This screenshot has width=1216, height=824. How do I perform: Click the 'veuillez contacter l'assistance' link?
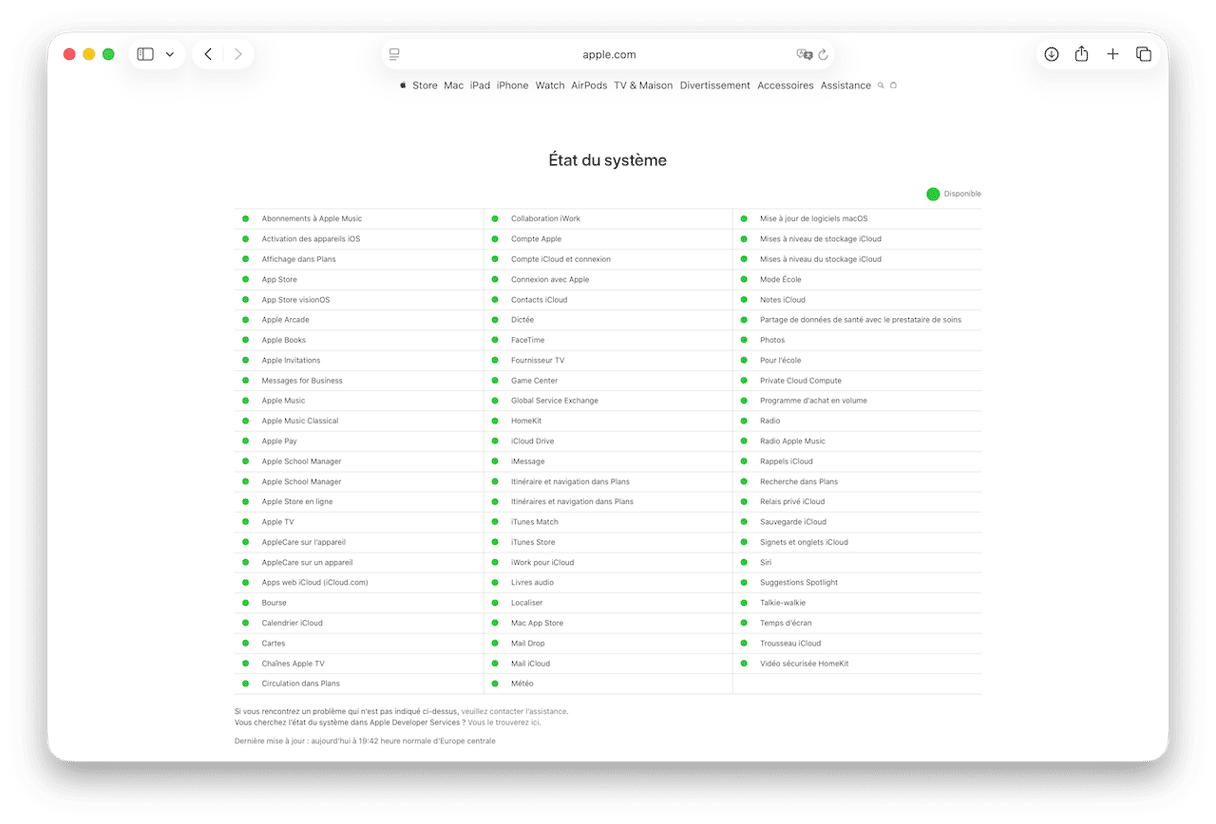[x=514, y=711]
